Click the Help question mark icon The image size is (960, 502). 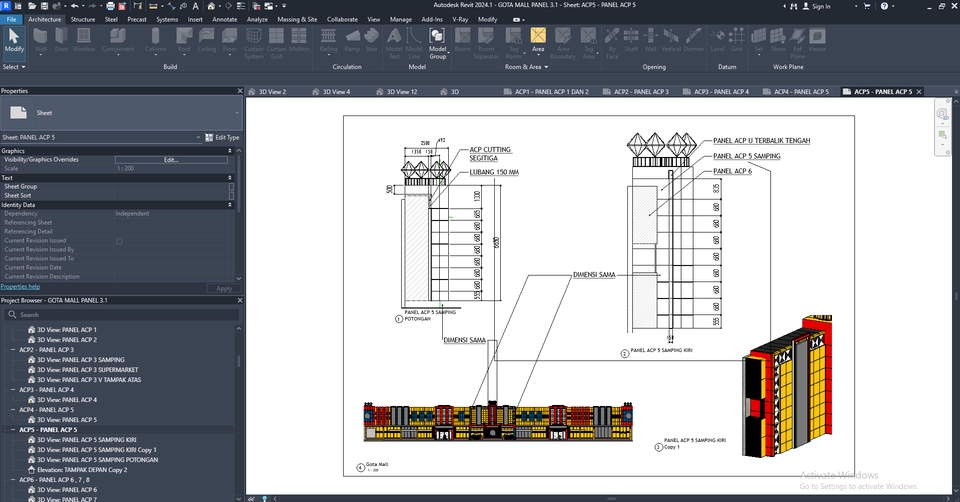(x=884, y=6)
